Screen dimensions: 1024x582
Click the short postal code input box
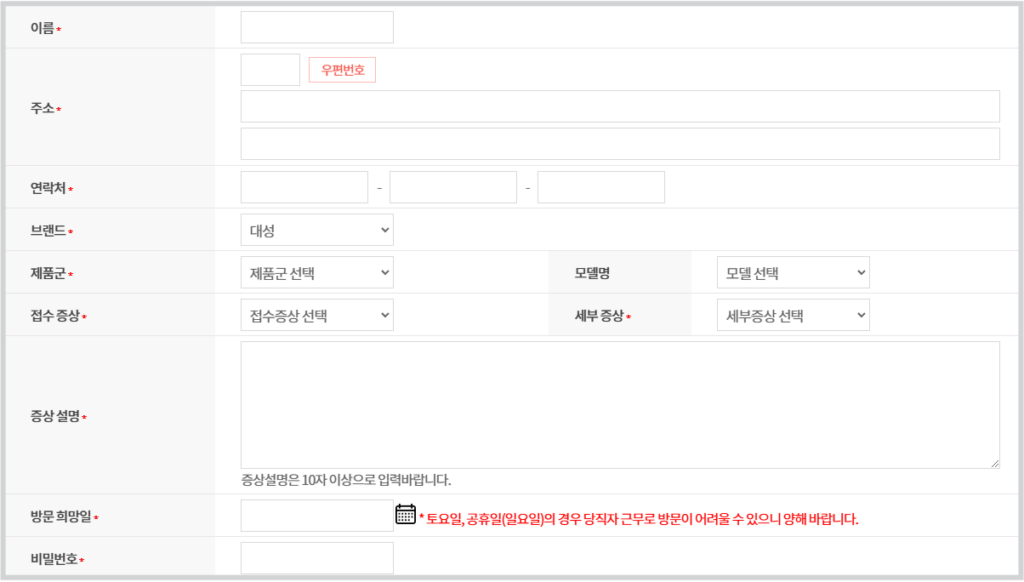coord(270,70)
